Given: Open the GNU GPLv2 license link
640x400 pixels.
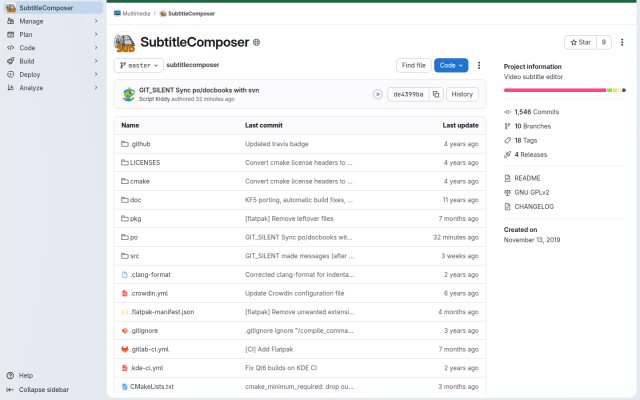Looking at the screenshot, I should click(531, 193).
